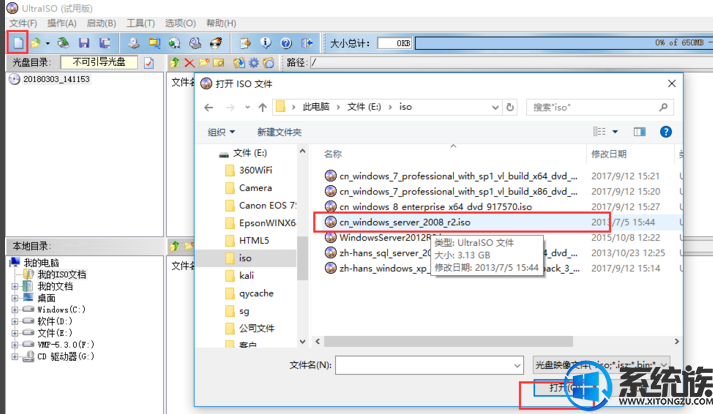Click the blue gear Settings icon
The height and width of the screenshot is (414, 713).
tap(254, 63)
